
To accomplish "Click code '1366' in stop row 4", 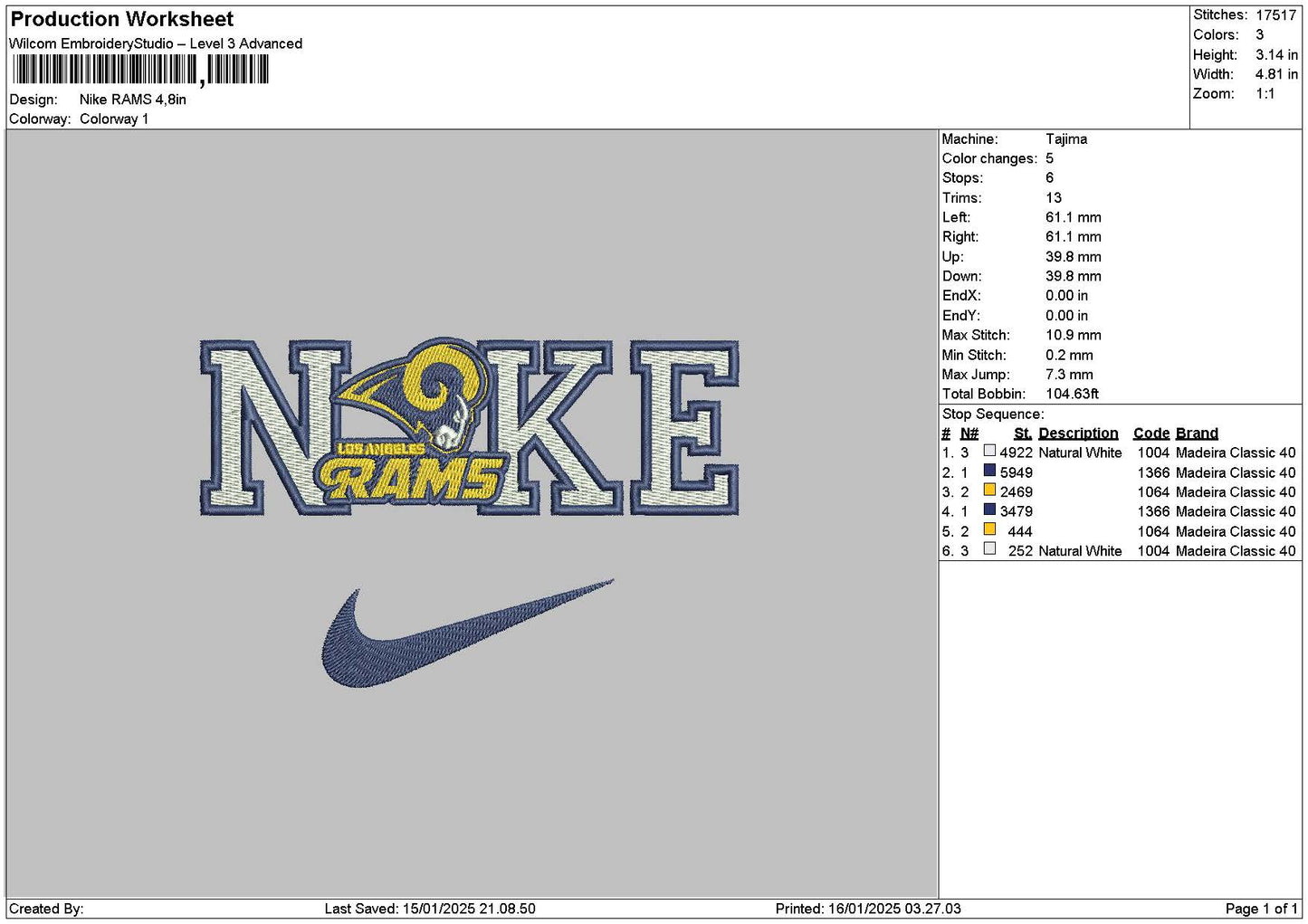I will pos(1153,511).
